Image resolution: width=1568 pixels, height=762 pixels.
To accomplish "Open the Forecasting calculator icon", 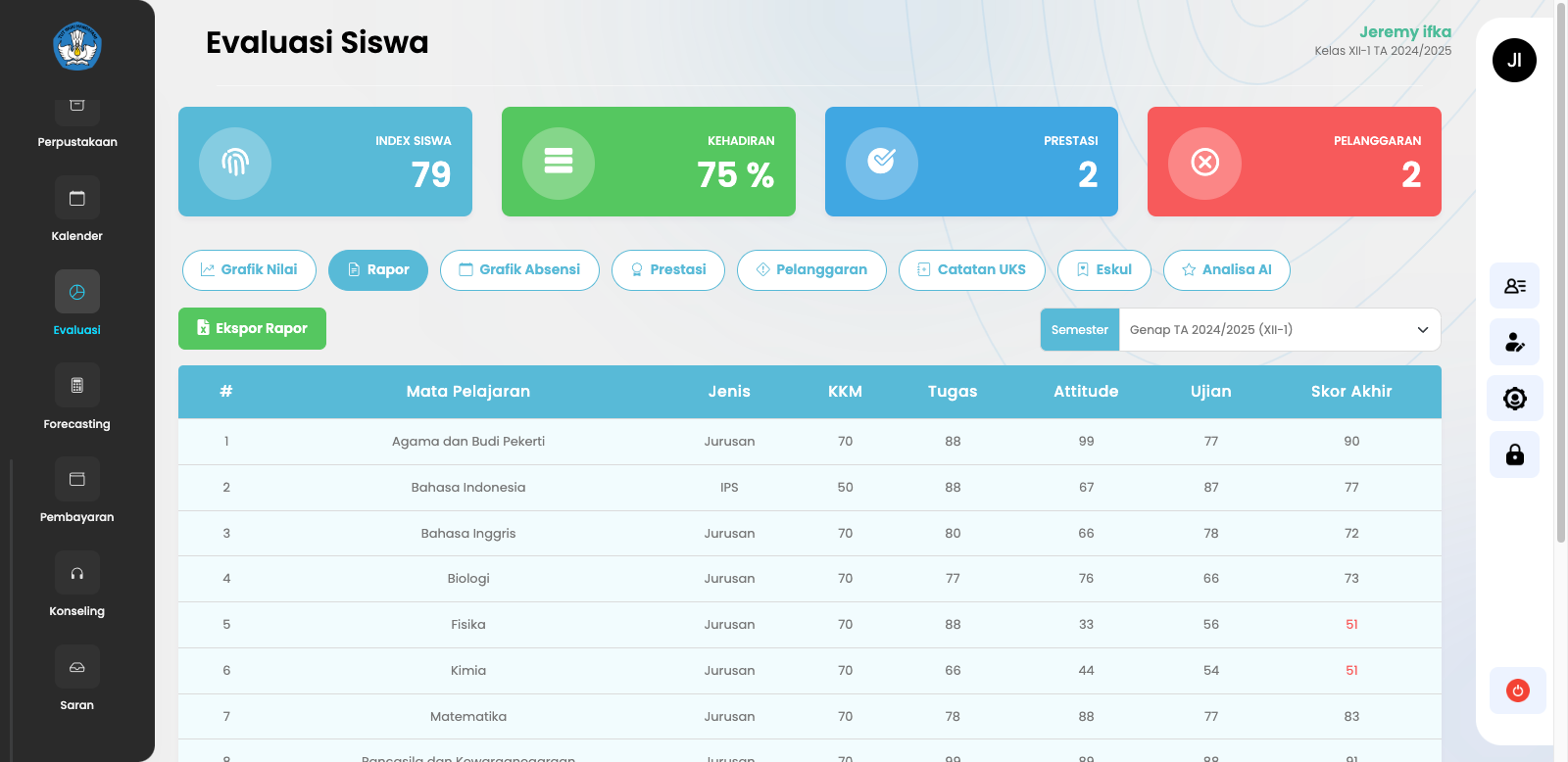I will coord(76,386).
